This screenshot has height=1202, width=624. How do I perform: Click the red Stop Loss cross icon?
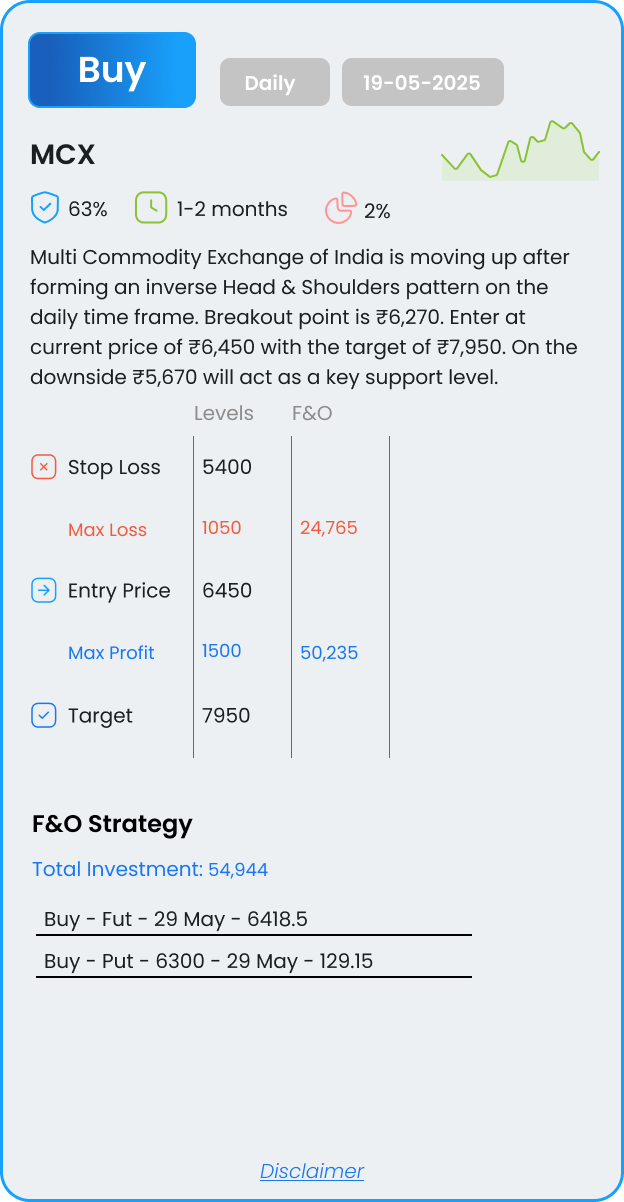(x=44, y=467)
